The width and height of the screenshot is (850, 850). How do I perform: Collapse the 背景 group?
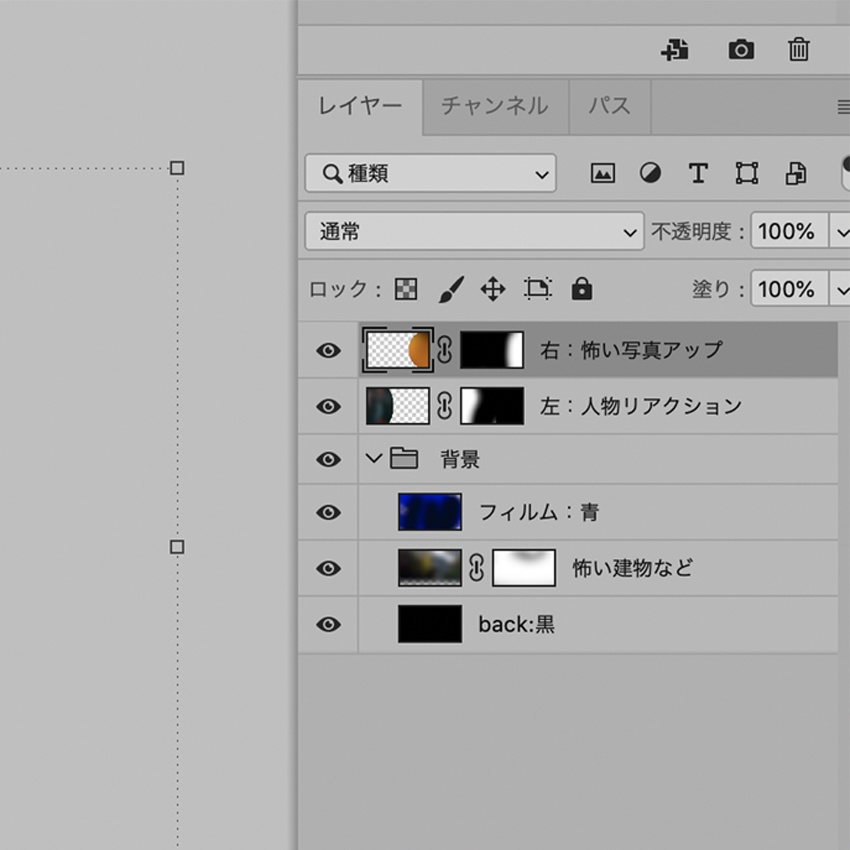374,459
